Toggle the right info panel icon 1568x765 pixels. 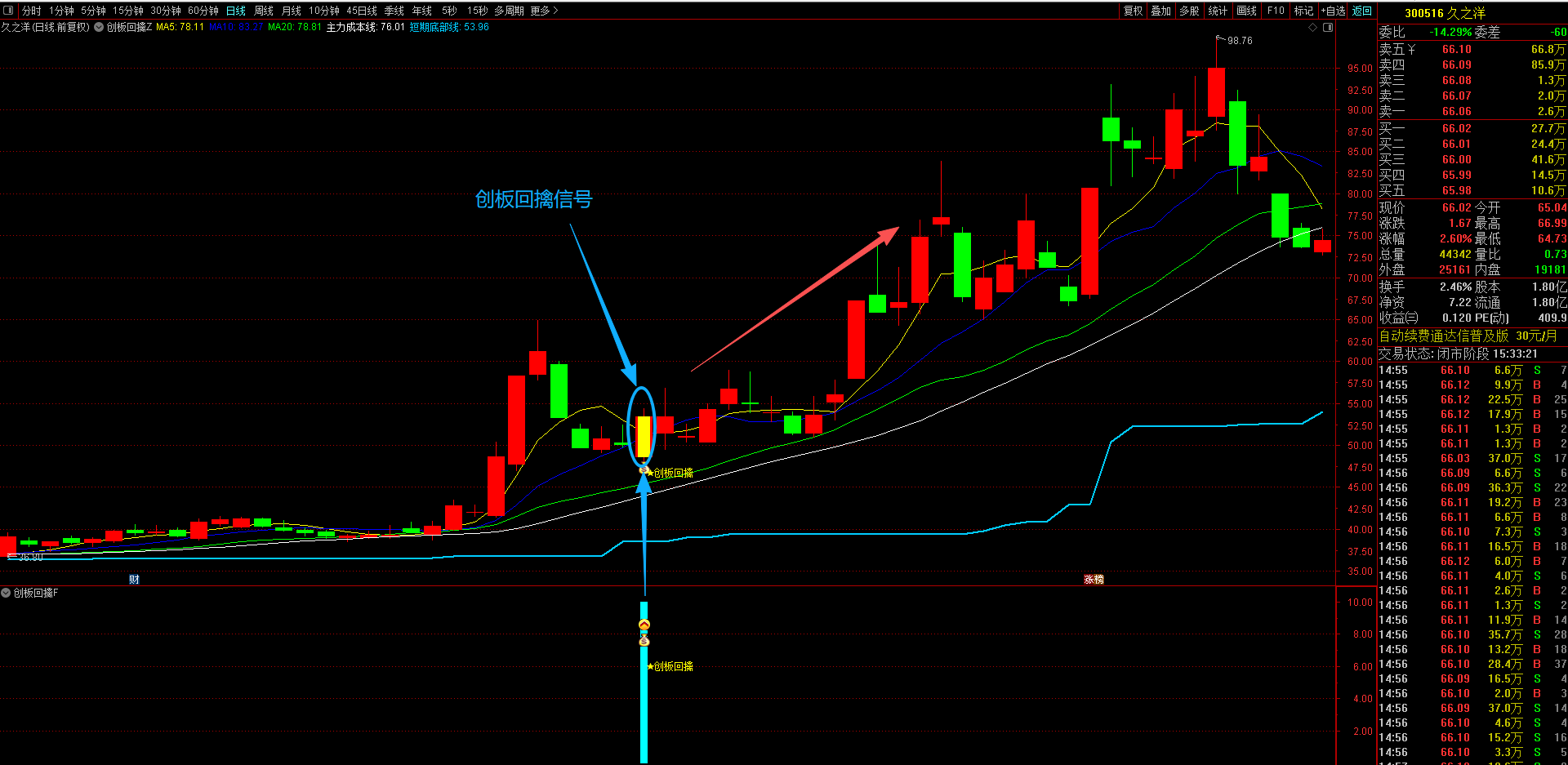coord(1328,27)
